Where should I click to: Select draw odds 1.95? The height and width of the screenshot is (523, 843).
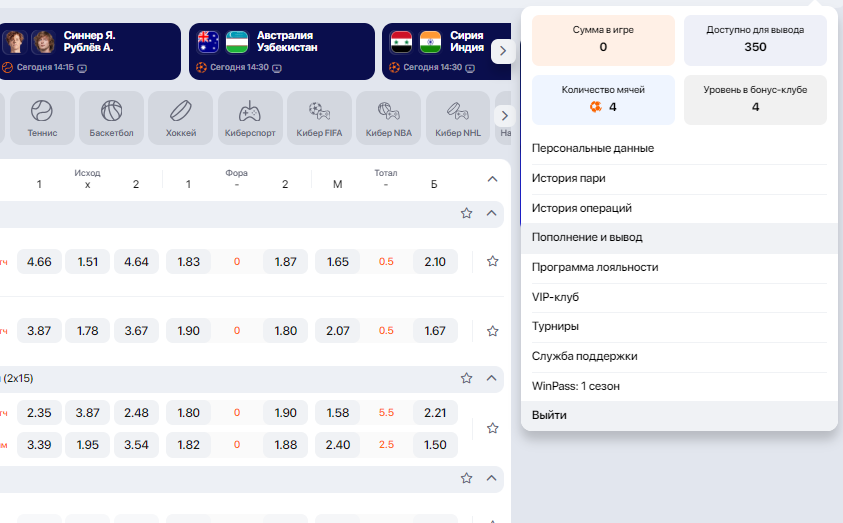click(x=88, y=445)
